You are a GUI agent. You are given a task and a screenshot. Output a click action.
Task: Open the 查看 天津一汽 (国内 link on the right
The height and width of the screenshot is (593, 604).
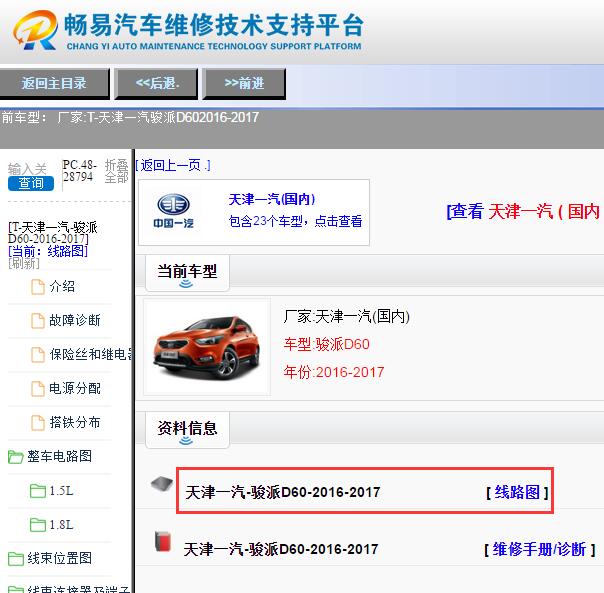(x=524, y=211)
